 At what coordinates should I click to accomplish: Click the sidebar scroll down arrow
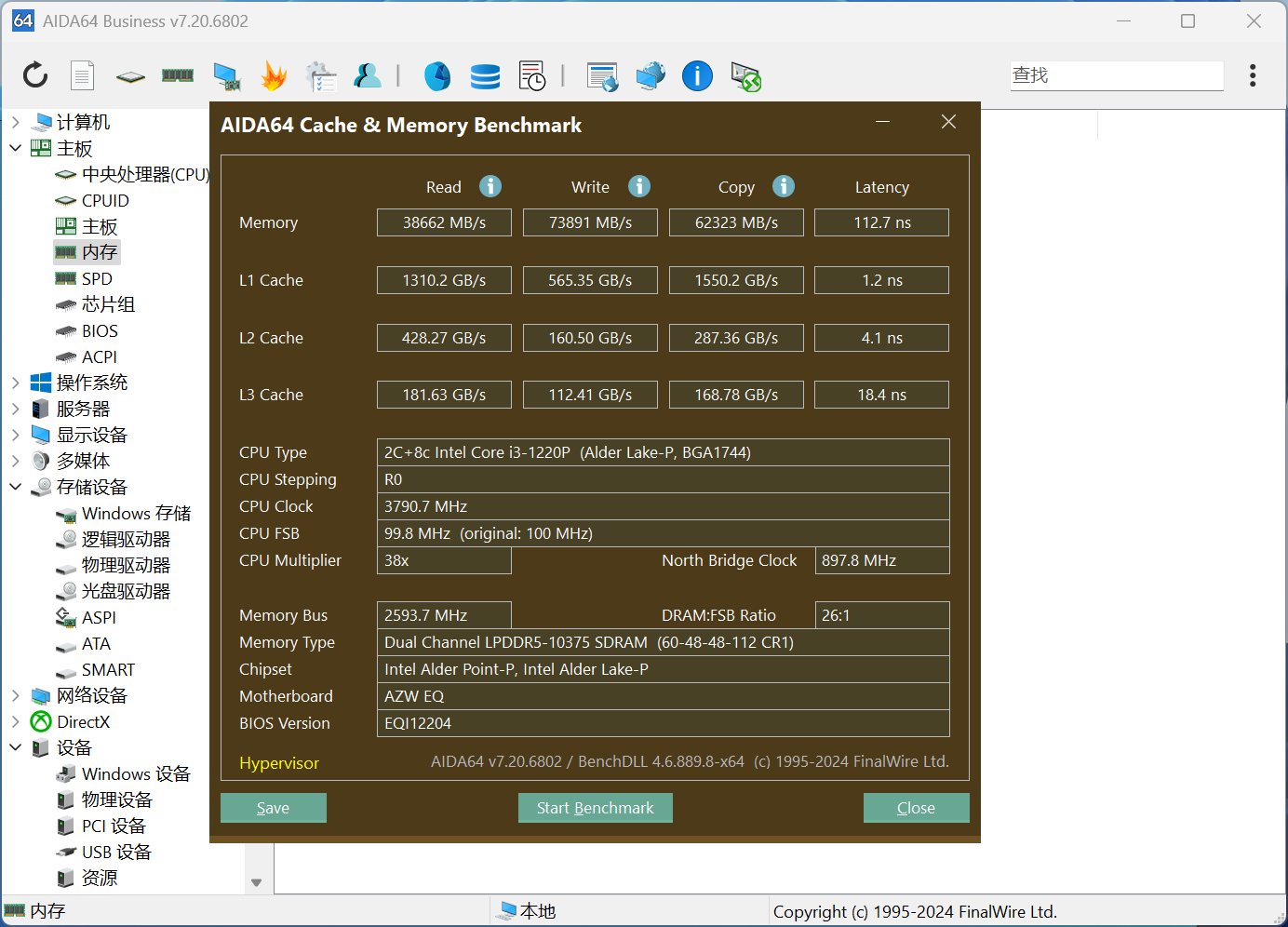coord(257,882)
